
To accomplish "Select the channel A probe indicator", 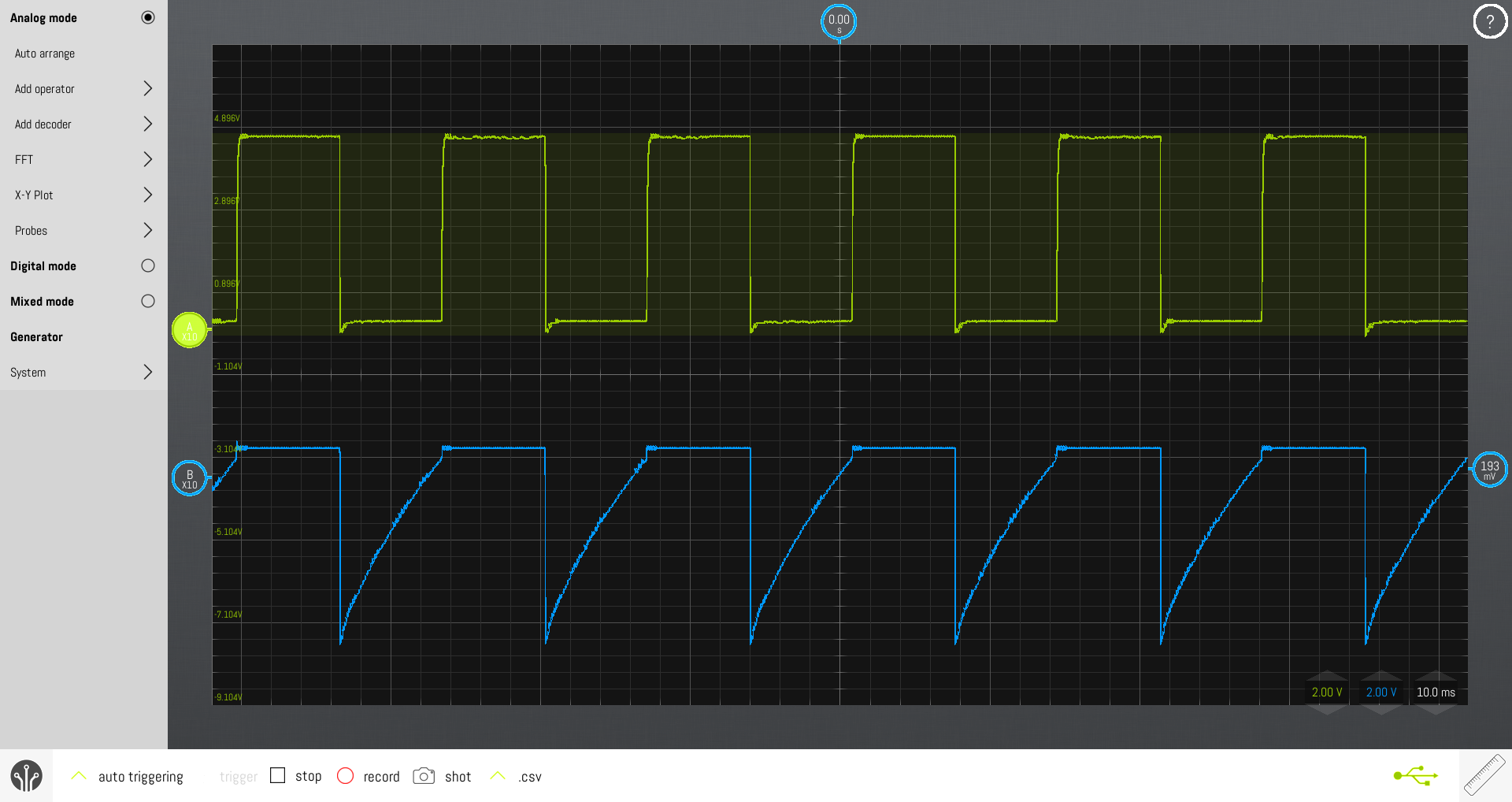I will coord(189,330).
